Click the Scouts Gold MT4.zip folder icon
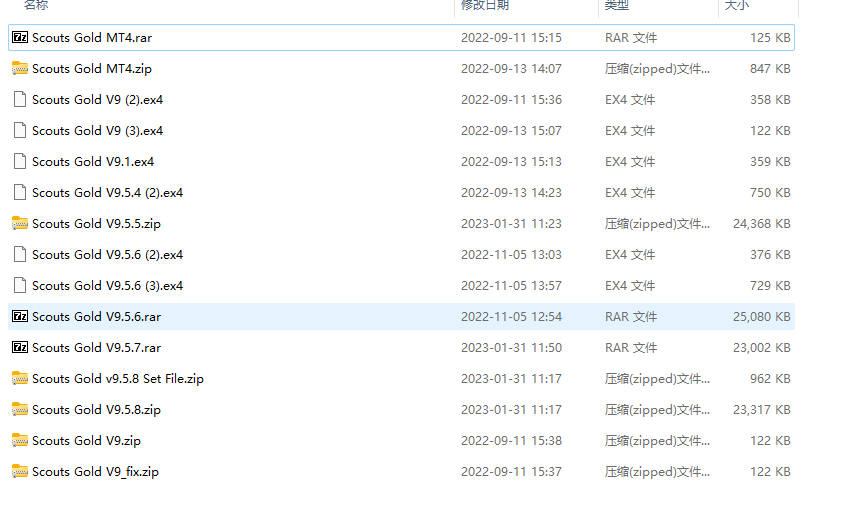This screenshot has width=846, height=520. coord(20,69)
